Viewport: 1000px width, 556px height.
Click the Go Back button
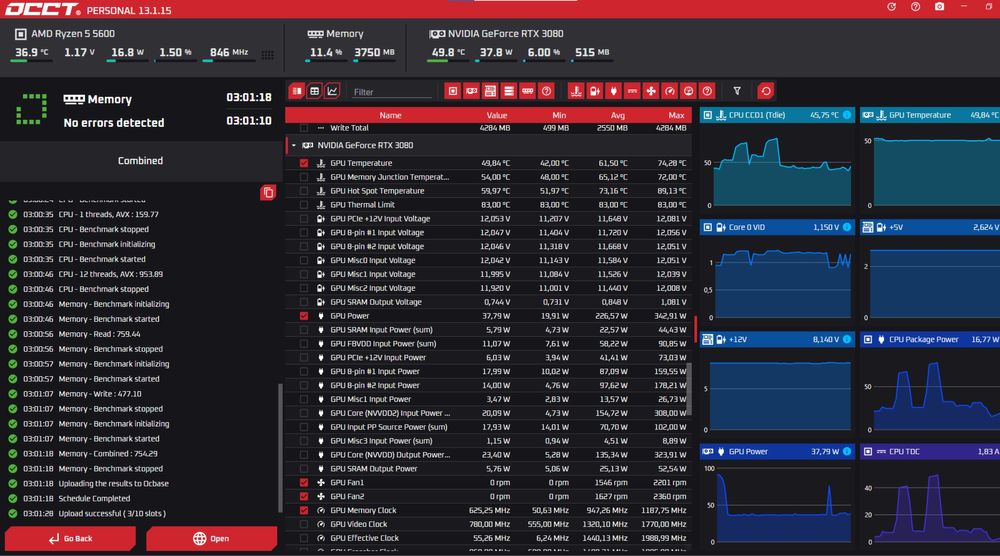click(x=70, y=539)
